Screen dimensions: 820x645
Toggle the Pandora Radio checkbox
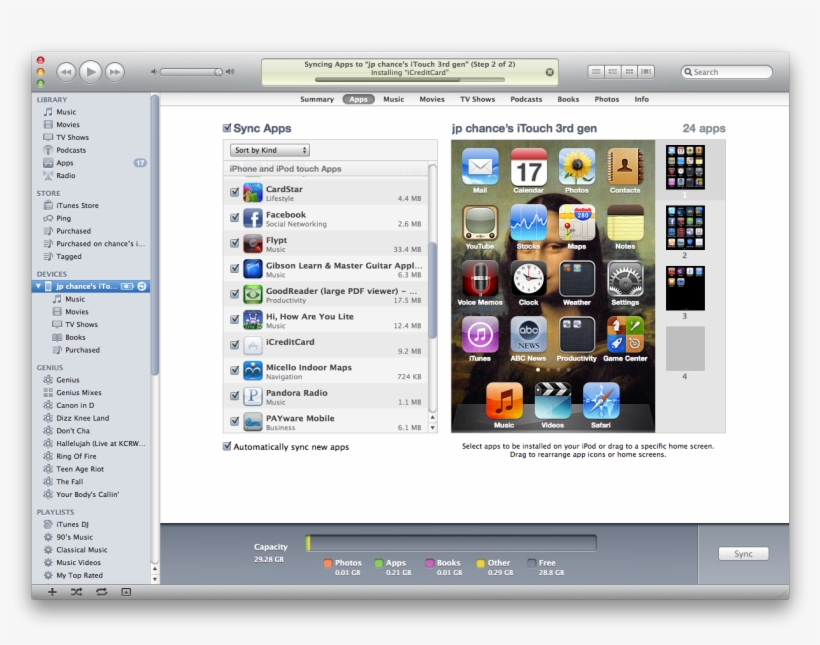point(235,396)
